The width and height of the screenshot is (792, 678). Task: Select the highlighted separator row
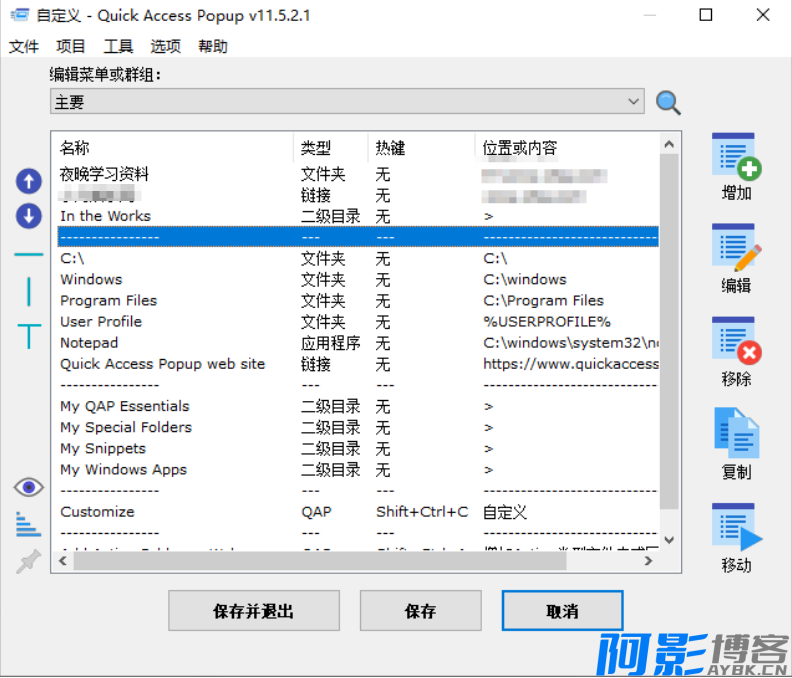tap(358, 237)
